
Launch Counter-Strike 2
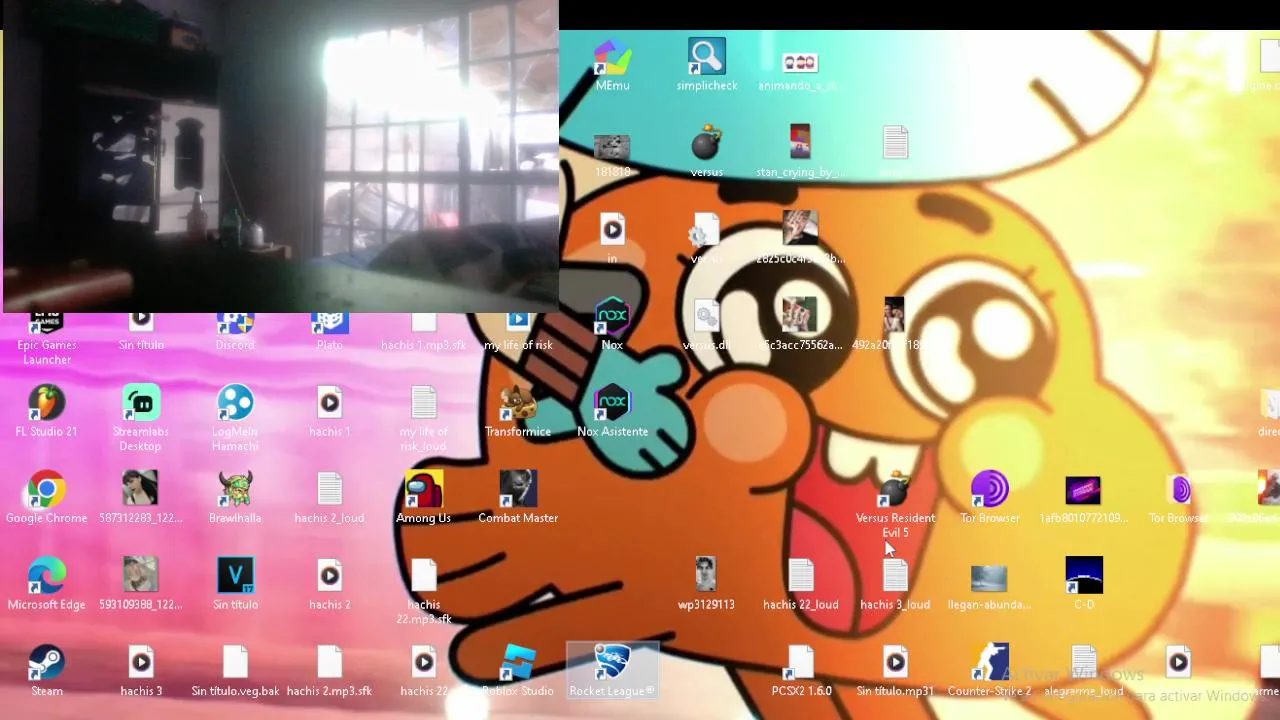[x=989, y=671]
